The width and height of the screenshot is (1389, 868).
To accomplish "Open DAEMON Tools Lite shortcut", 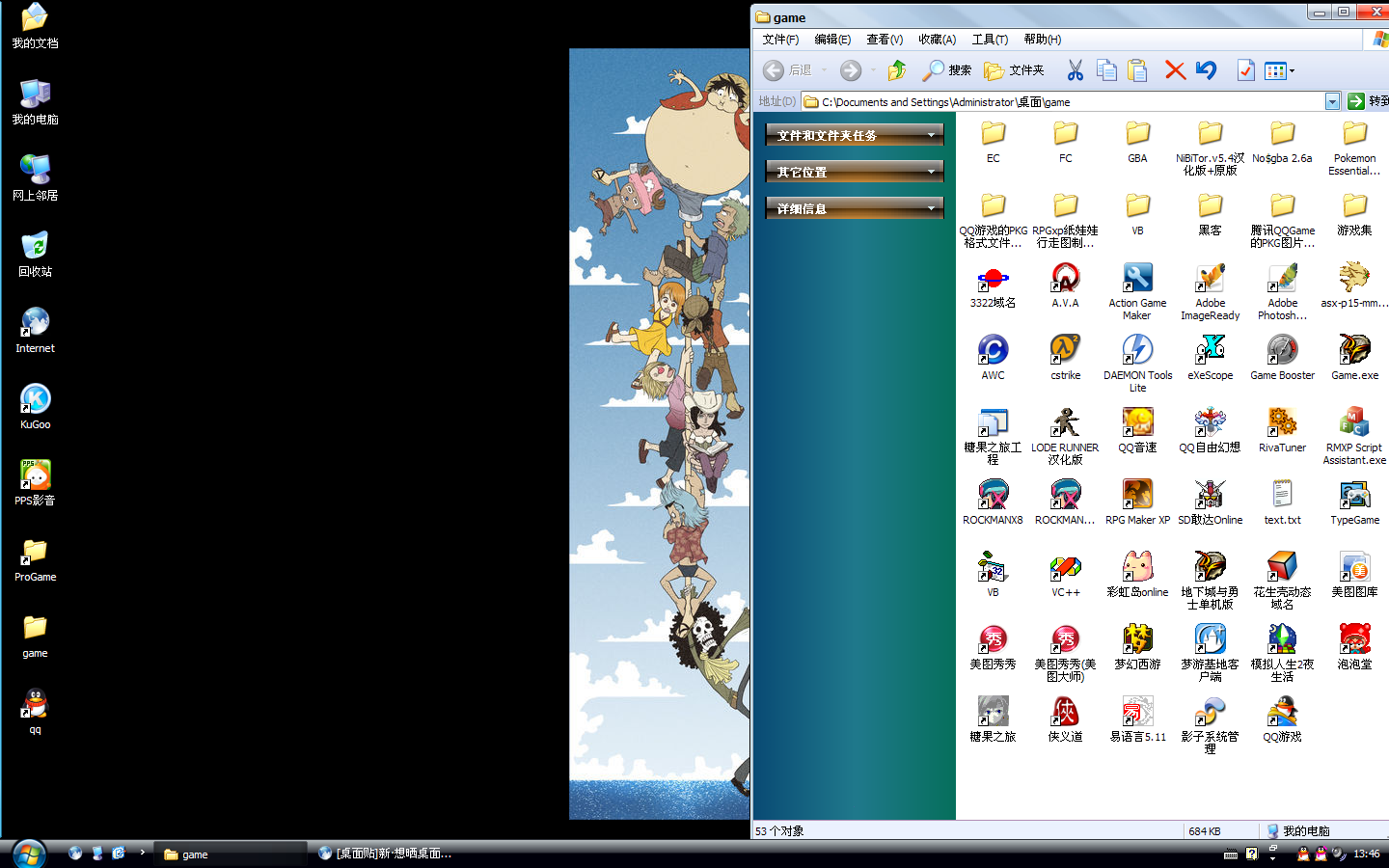I will pyautogui.click(x=1137, y=363).
